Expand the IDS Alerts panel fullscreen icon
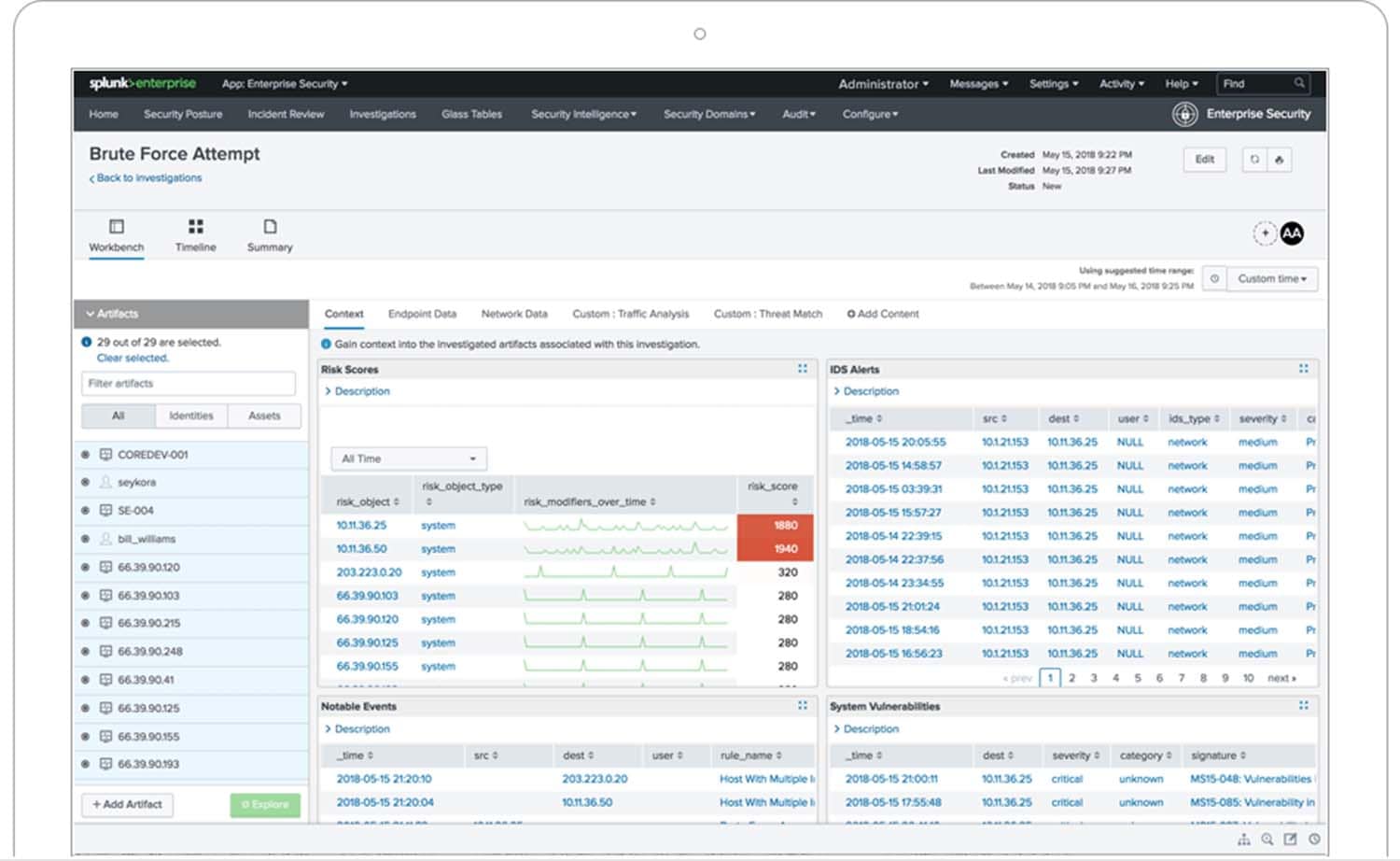The height and width of the screenshot is (861, 1400). click(1304, 369)
